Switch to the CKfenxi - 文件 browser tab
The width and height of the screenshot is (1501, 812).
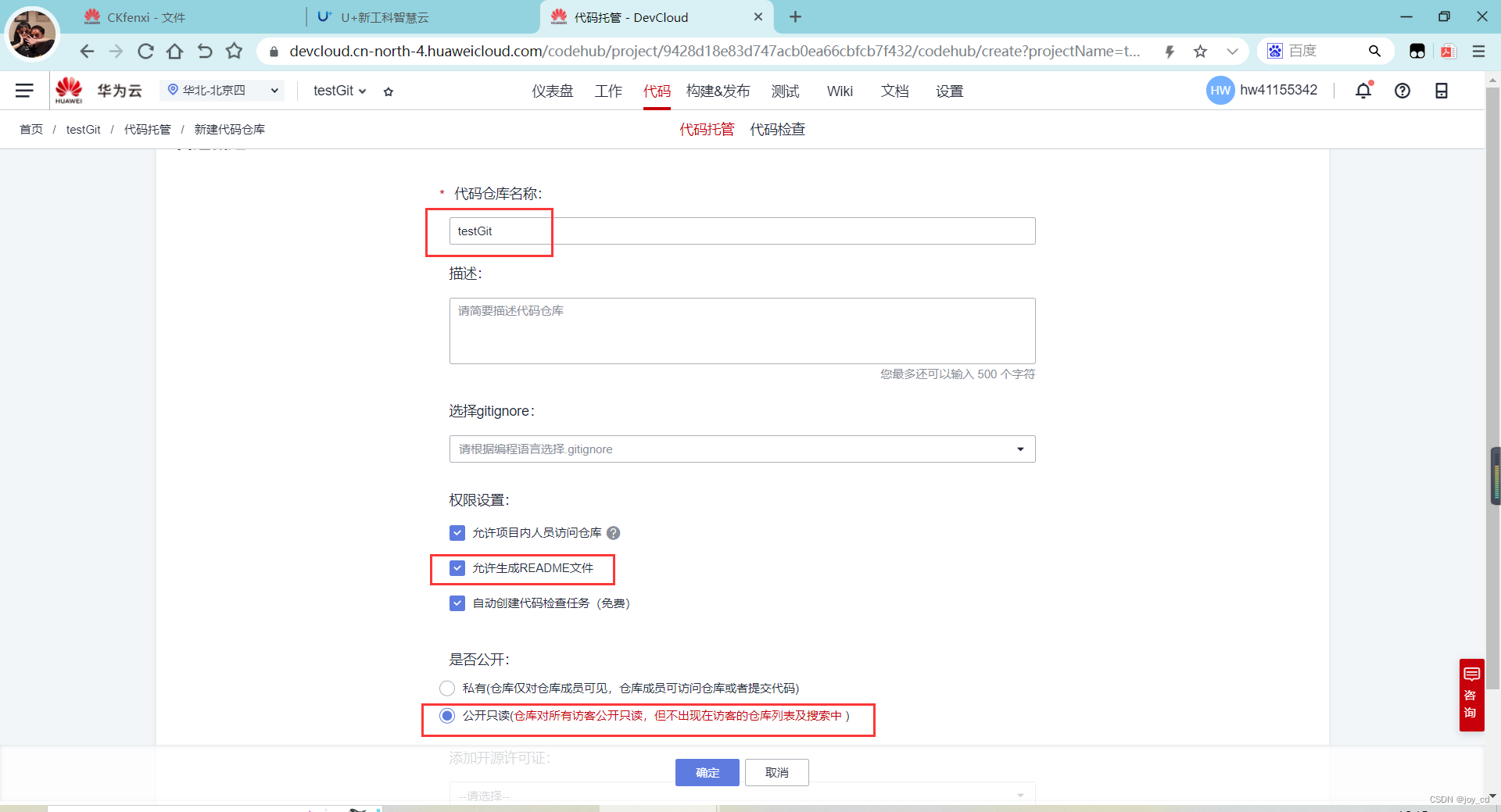pos(186,17)
